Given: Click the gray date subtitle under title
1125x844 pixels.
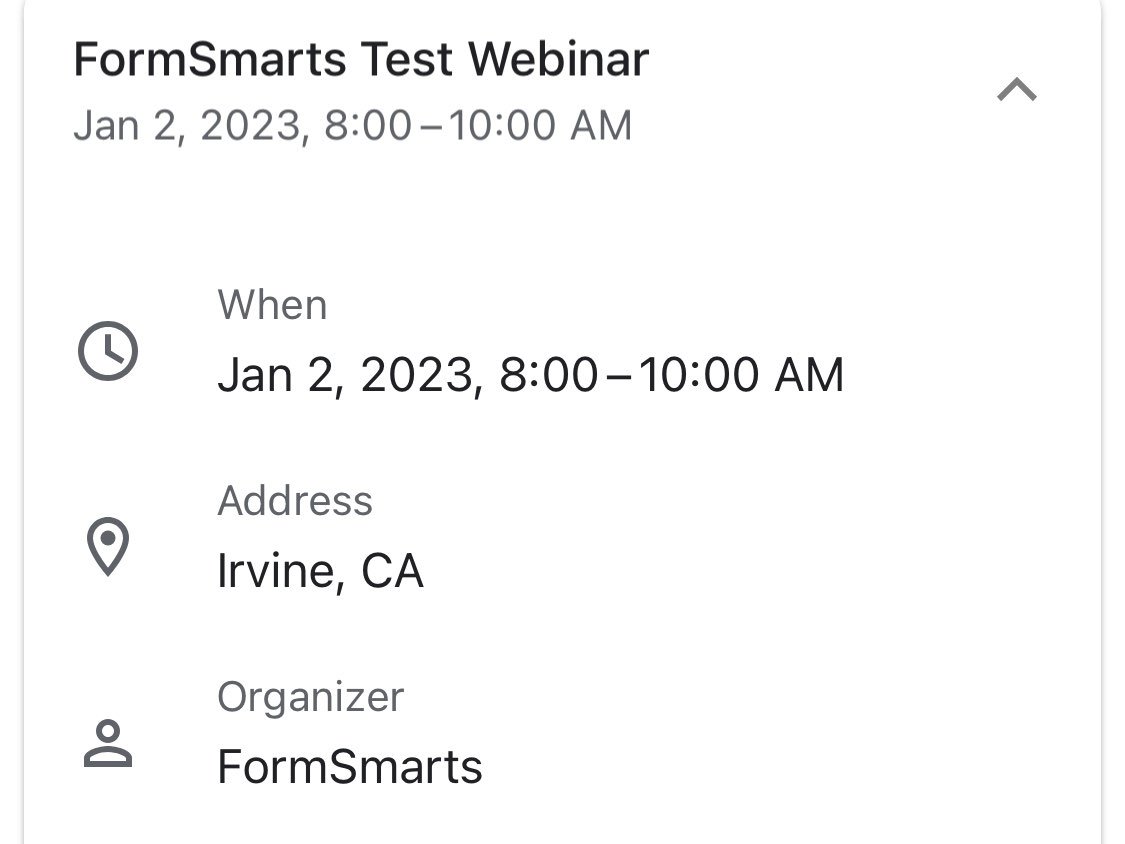Looking at the screenshot, I should tap(352, 126).
